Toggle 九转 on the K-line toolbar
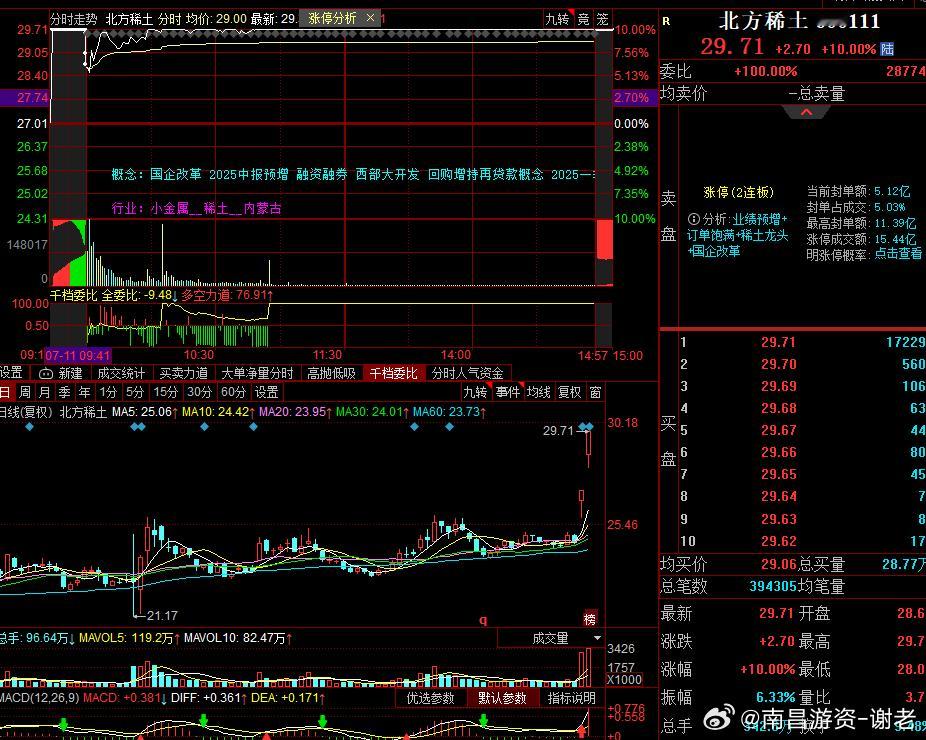 coord(475,392)
